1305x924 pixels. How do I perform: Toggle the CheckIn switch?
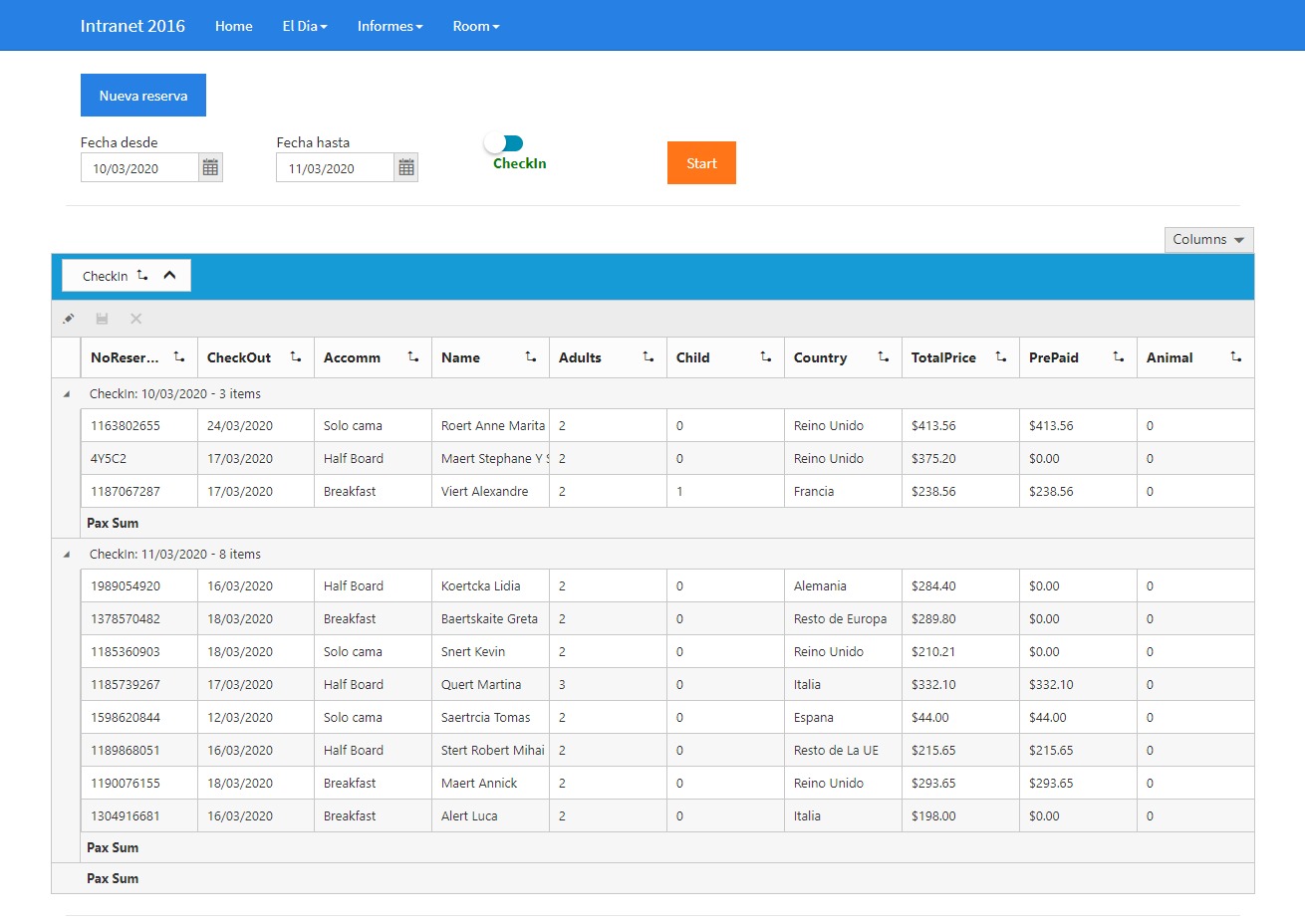(504, 144)
